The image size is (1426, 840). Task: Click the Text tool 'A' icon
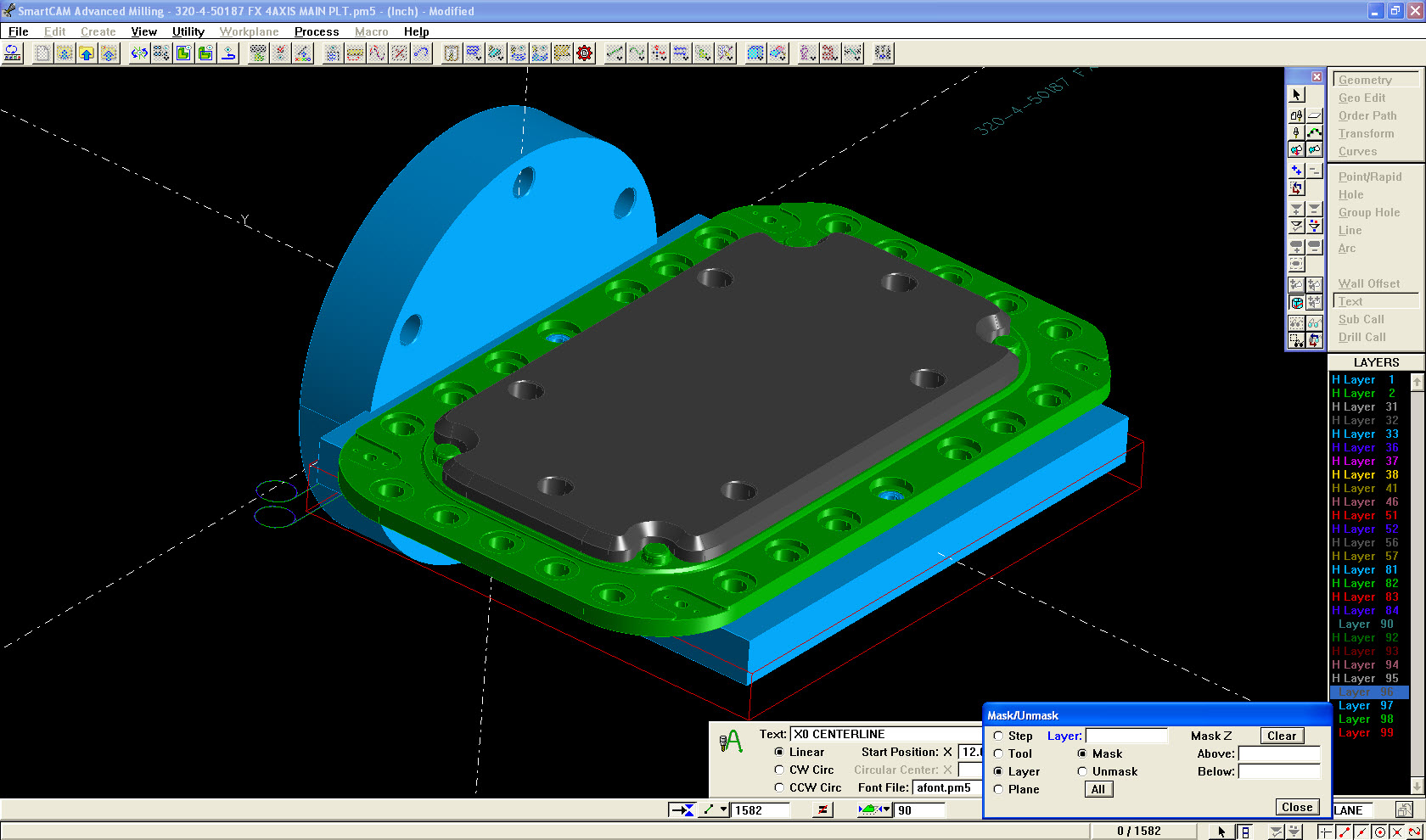(x=731, y=742)
